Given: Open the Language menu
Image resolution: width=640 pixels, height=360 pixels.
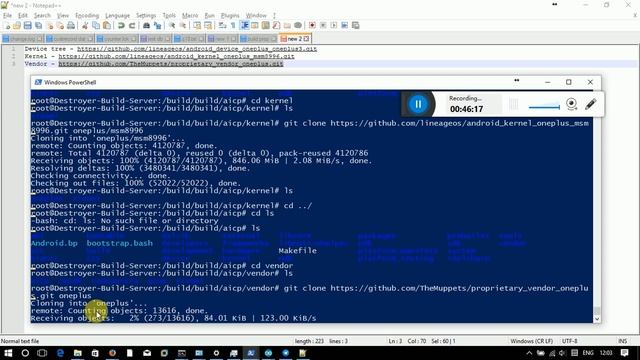Looking at the screenshot, I should pos(118,16).
